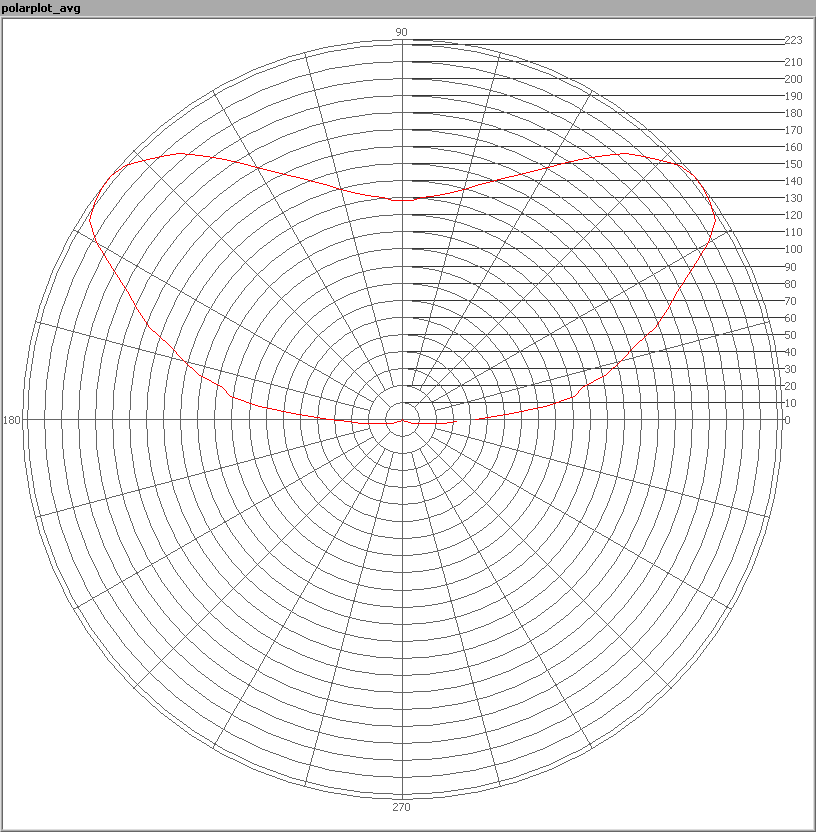
Task: Select the 70 radial scale label
Action: [790, 301]
